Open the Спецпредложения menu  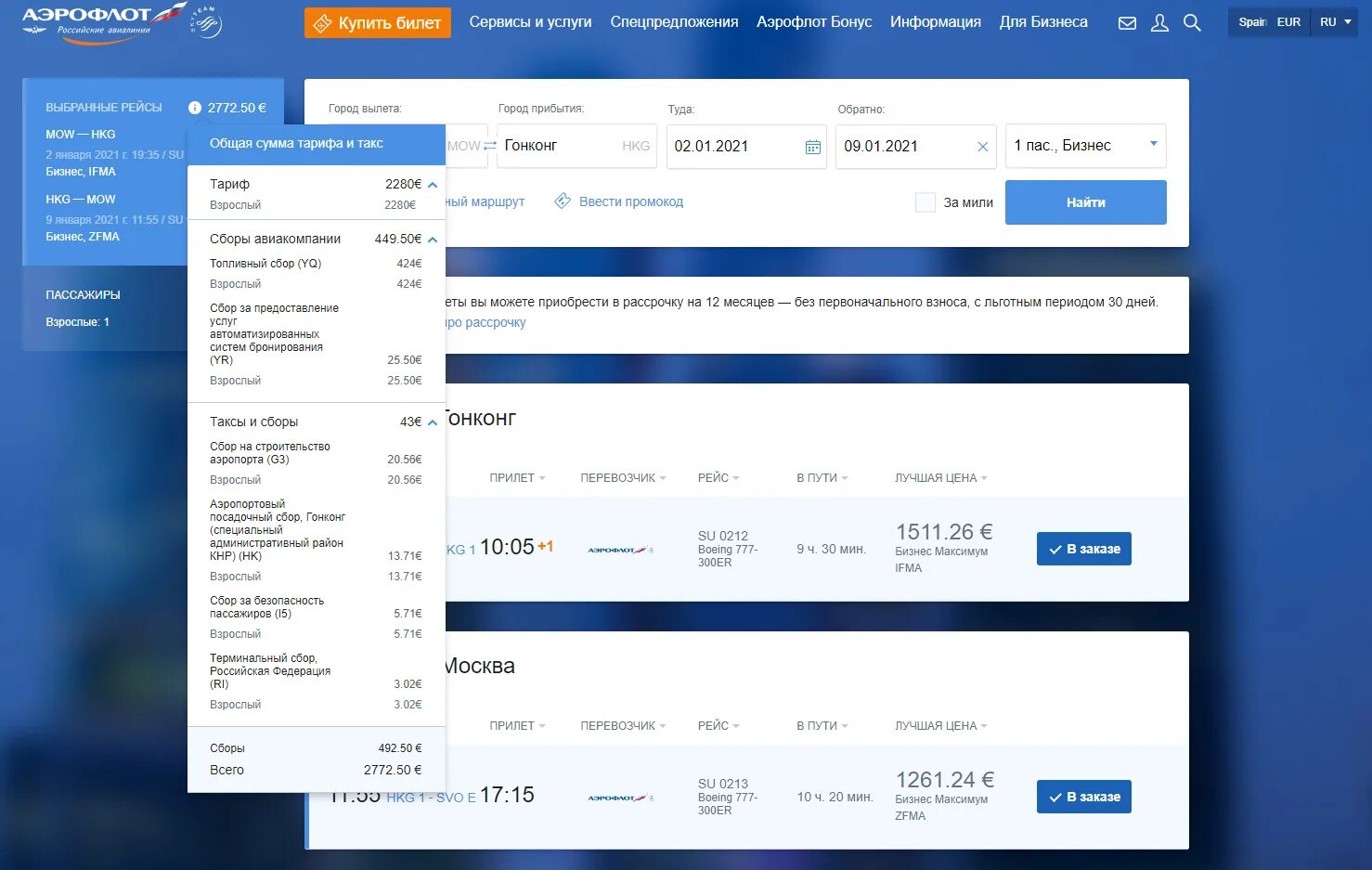pos(674,22)
